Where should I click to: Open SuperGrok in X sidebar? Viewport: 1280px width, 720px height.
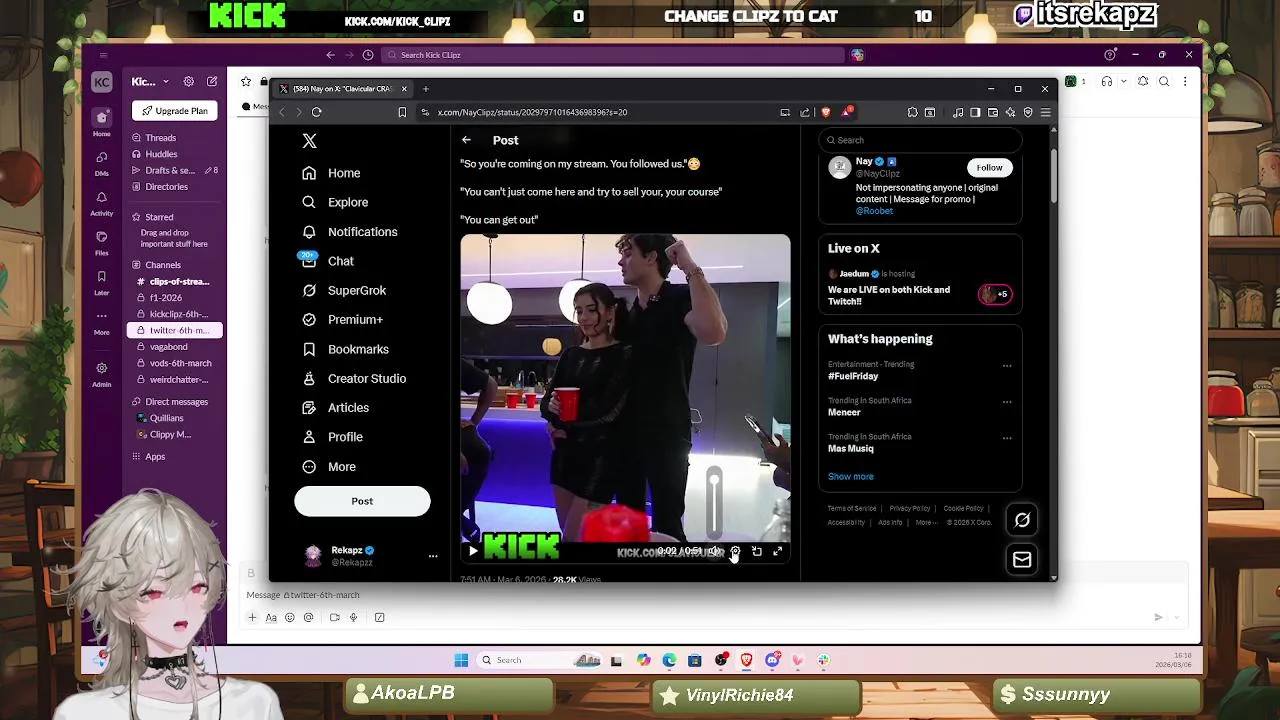pyautogui.click(x=344, y=290)
